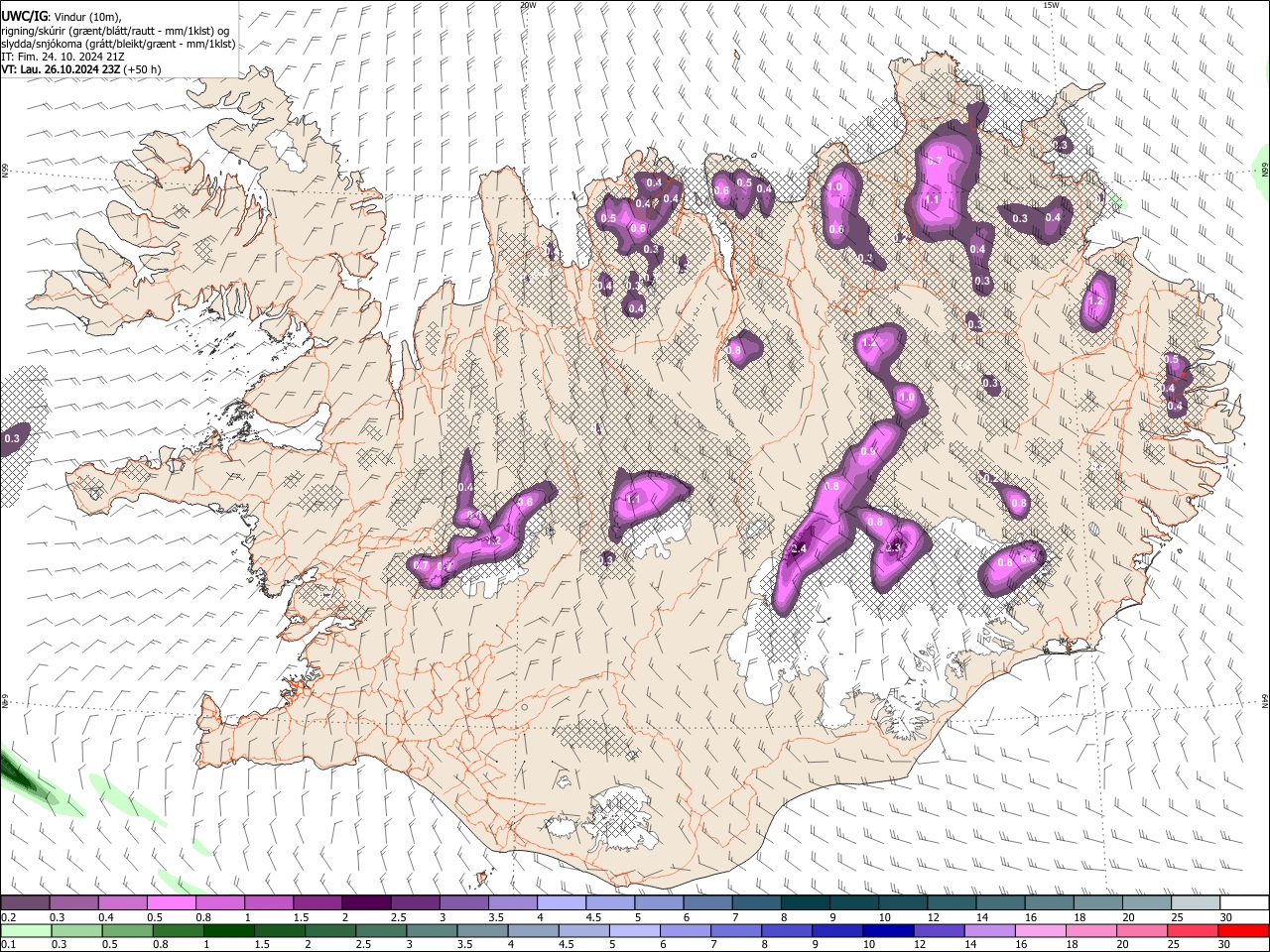Click upper scale white swatch after 30

(1245, 903)
